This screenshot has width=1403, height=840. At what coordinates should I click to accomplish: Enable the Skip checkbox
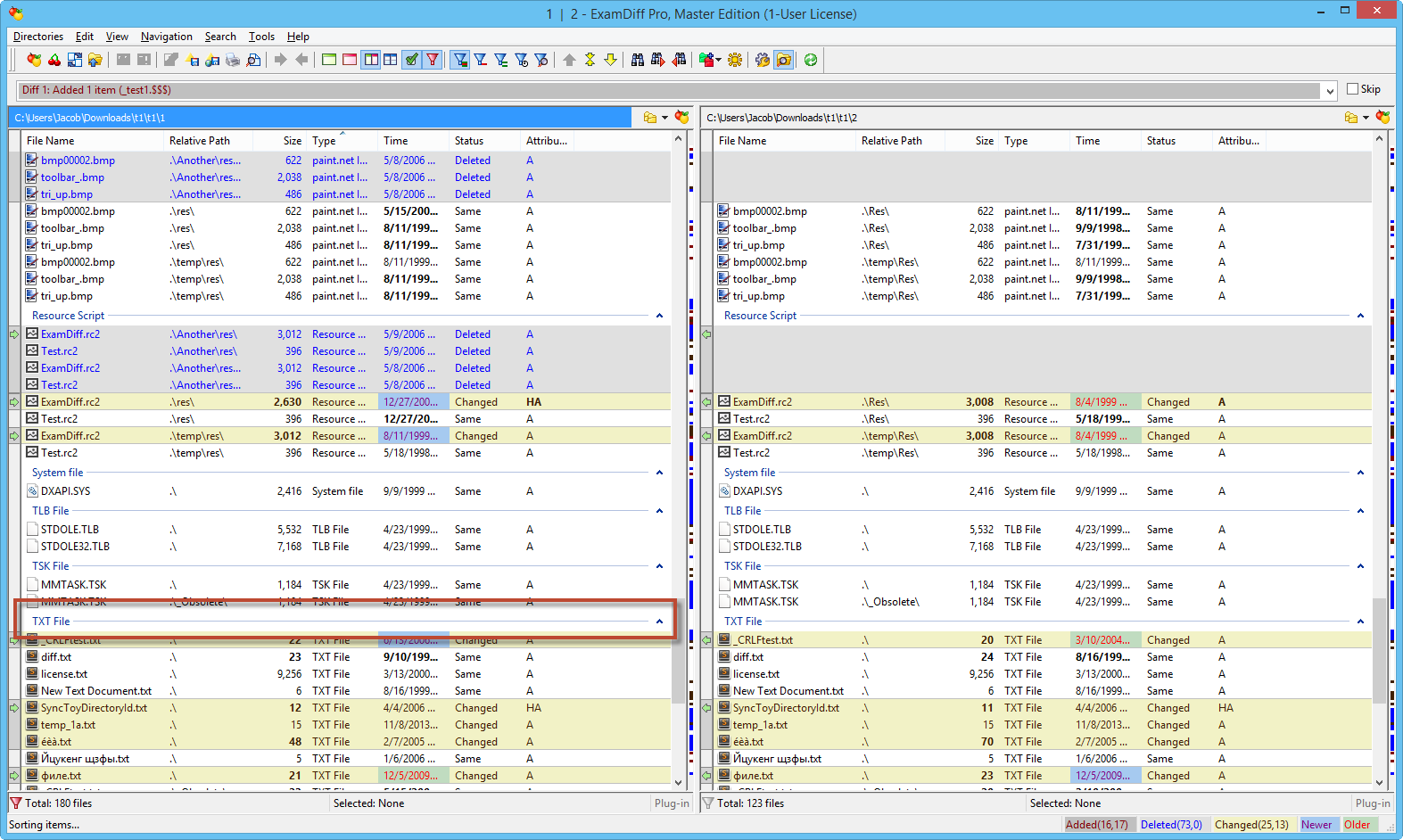click(x=1353, y=89)
